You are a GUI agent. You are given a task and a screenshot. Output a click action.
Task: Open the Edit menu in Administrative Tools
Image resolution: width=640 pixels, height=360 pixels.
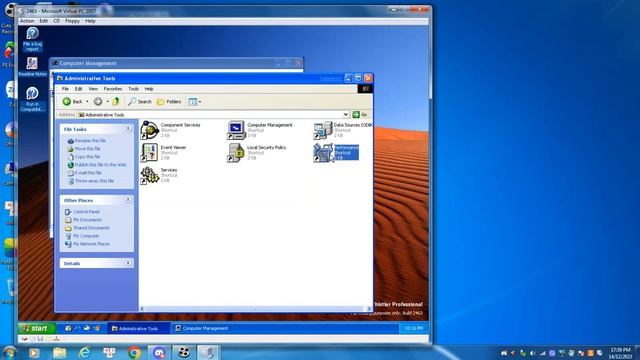point(78,89)
